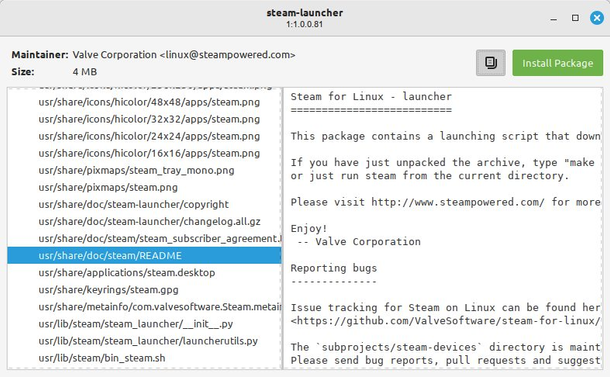
Task: Click the maintainer email linux@steampowered.com text
Action: 228,55
